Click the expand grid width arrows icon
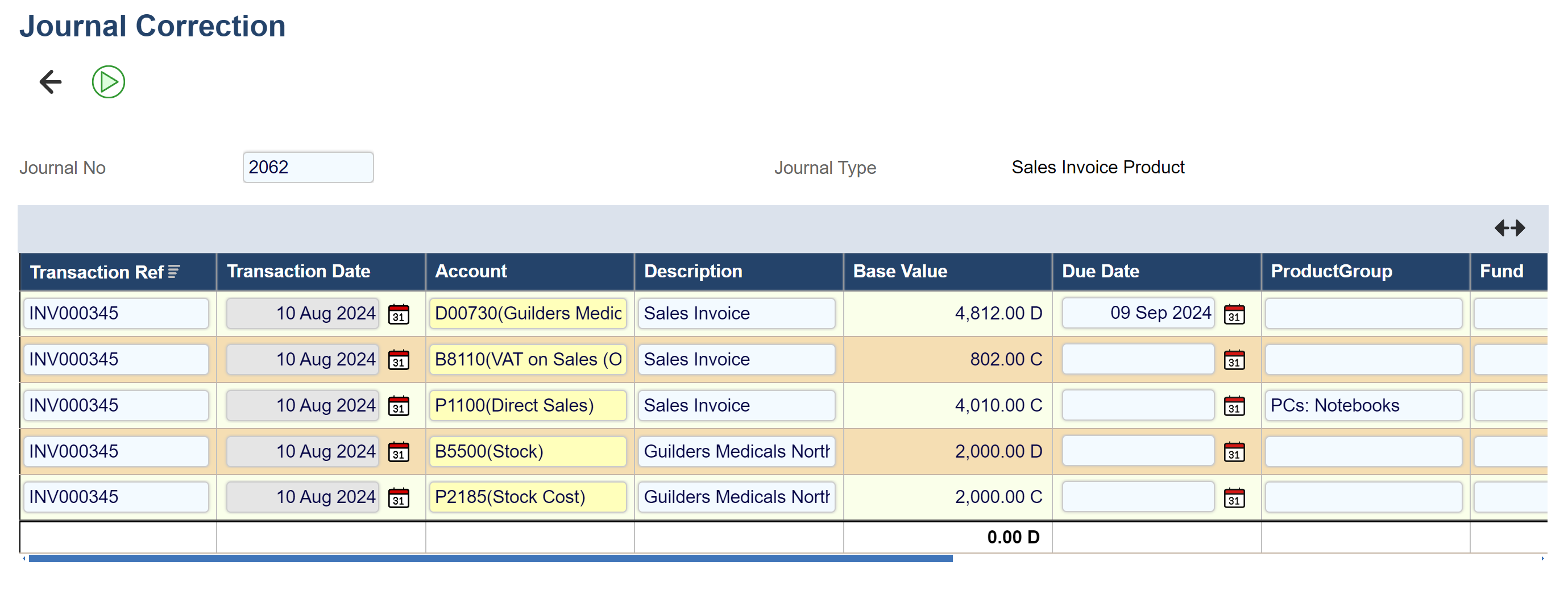The image size is (1568, 590). click(1509, 228)
